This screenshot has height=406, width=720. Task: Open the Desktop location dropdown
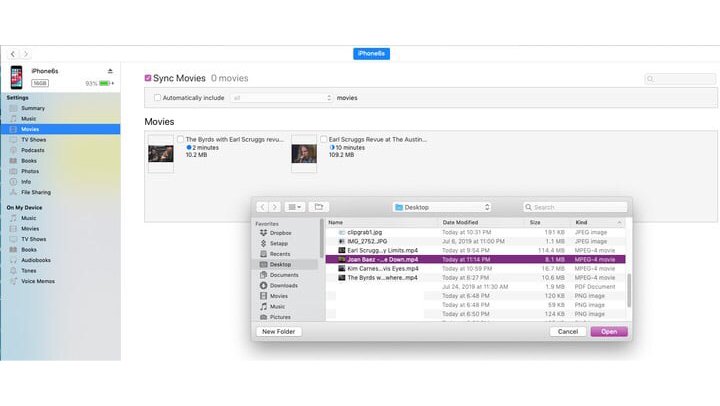[x=442, y=207]
